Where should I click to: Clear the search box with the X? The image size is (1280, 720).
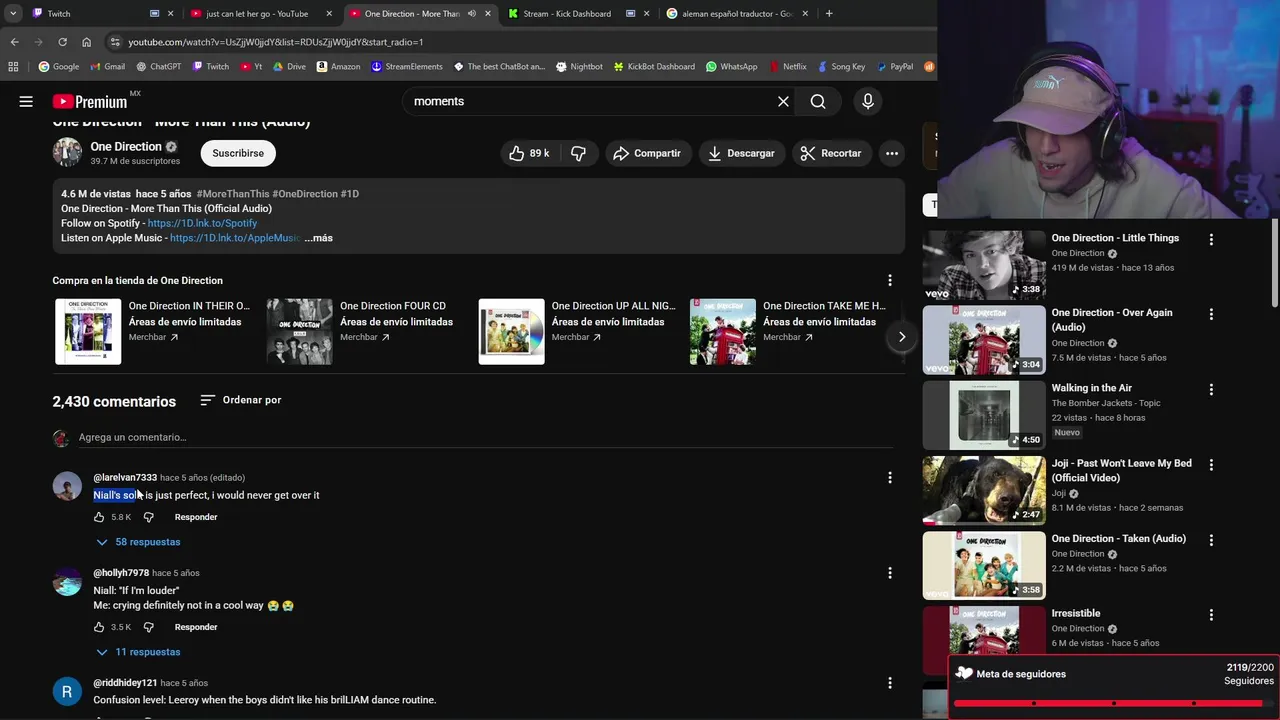click(x=783, y=101)
